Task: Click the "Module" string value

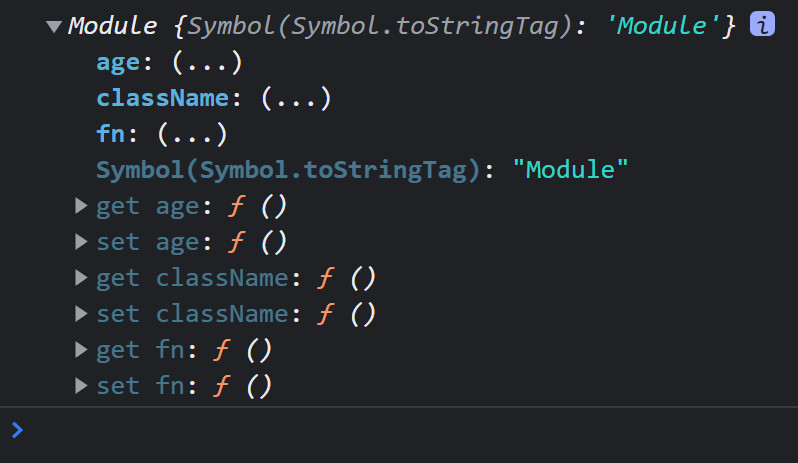Action: pyautogui.click(x=570, y=170)
